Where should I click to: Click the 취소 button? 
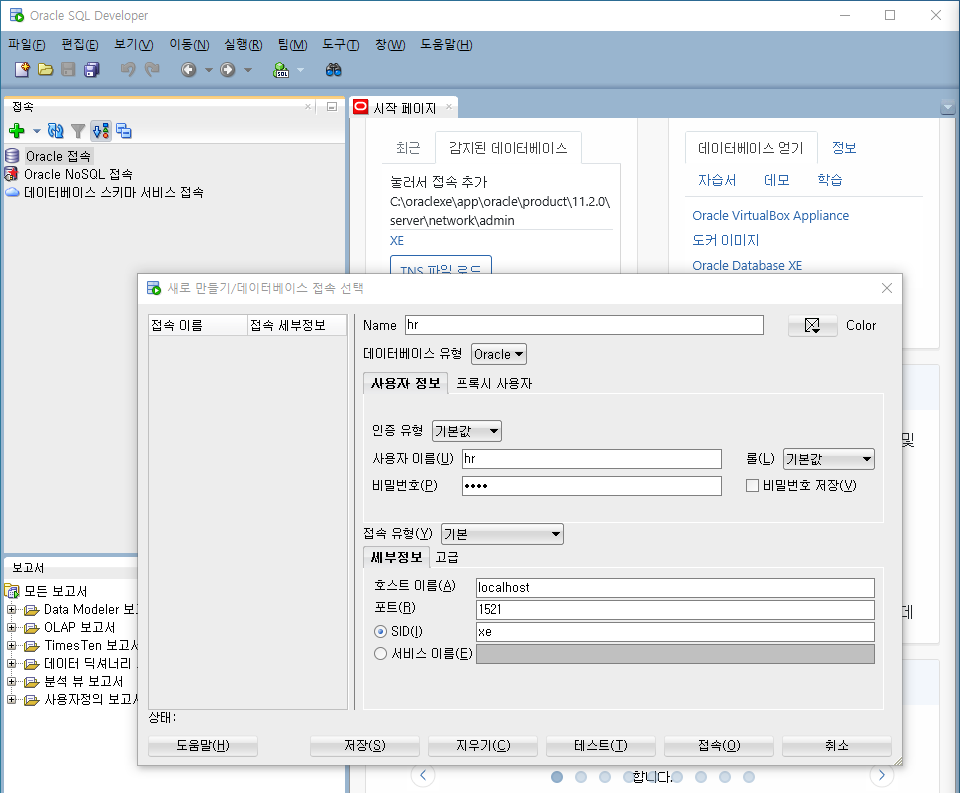pos(837,745)
